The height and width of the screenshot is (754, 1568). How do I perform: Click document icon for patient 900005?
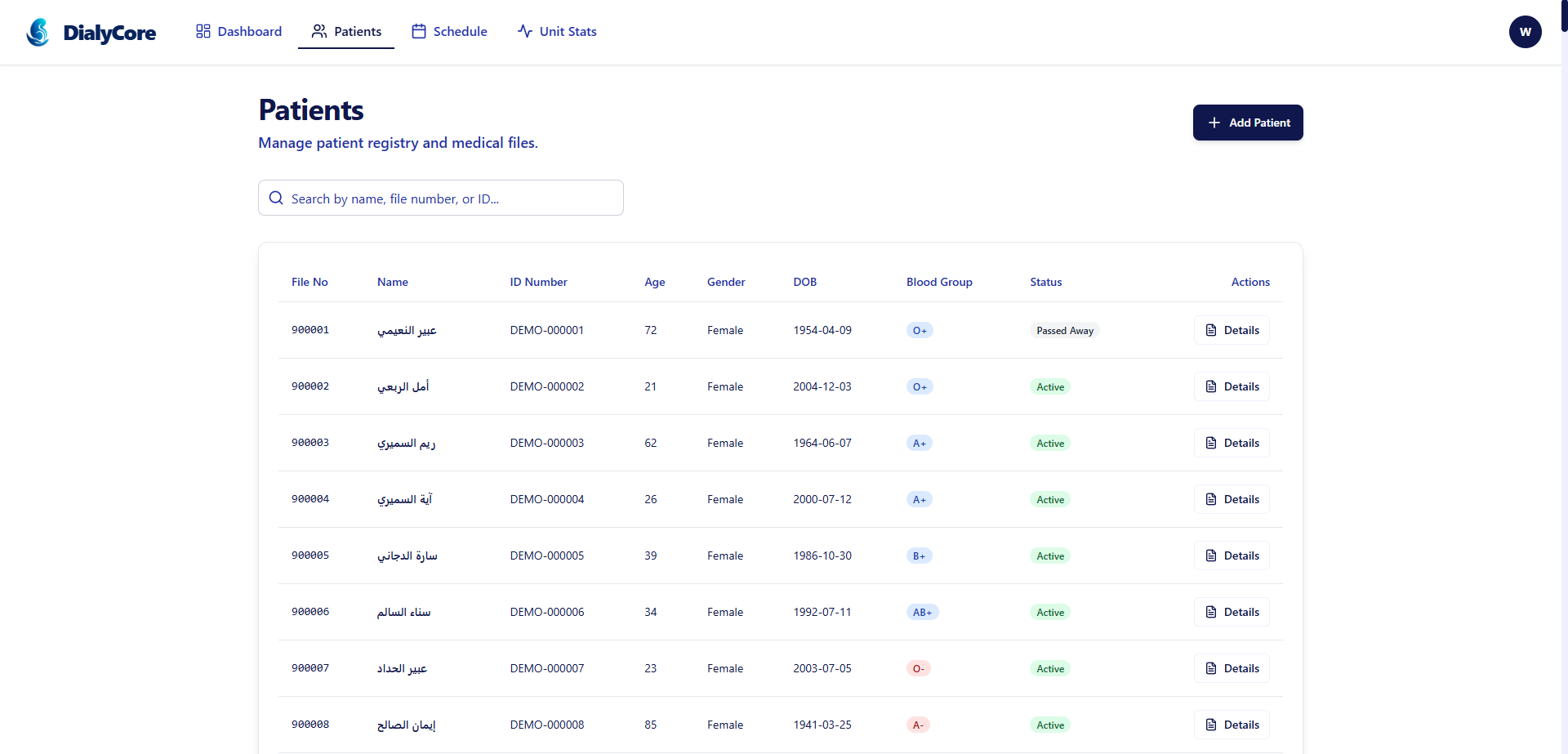[x=1211, y=555]
